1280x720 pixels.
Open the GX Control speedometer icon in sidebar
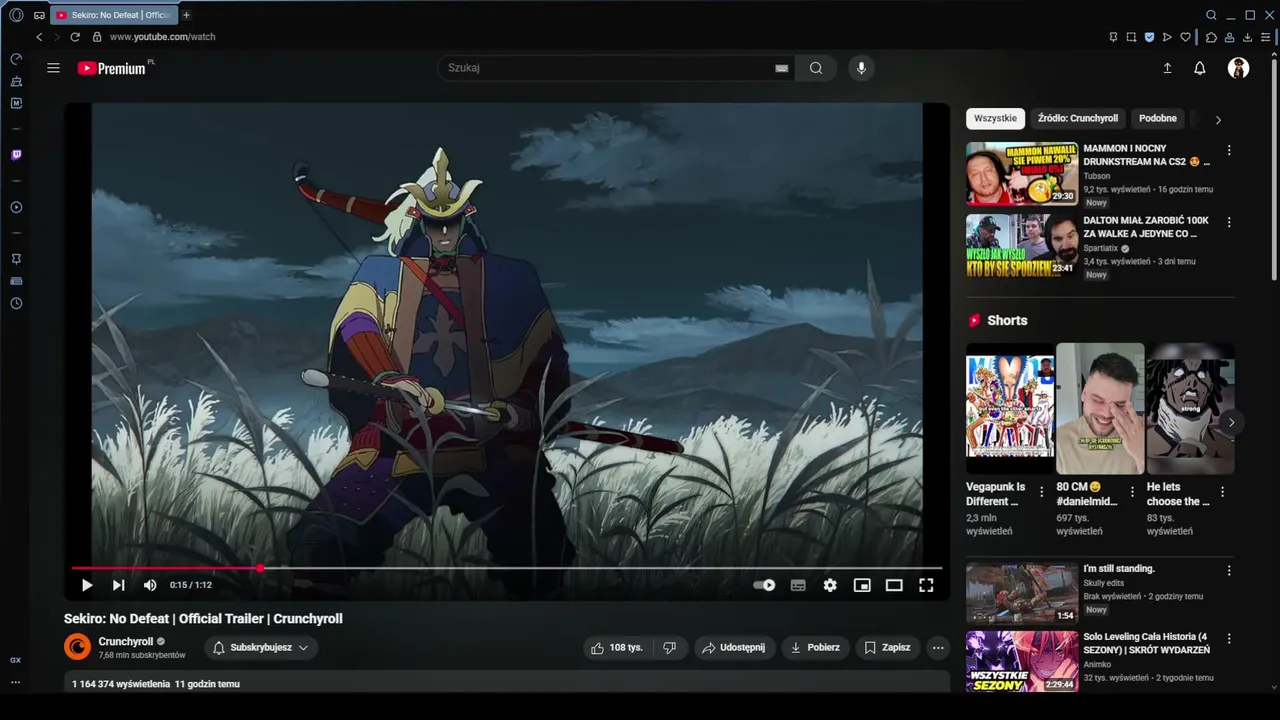click(16, 59)
